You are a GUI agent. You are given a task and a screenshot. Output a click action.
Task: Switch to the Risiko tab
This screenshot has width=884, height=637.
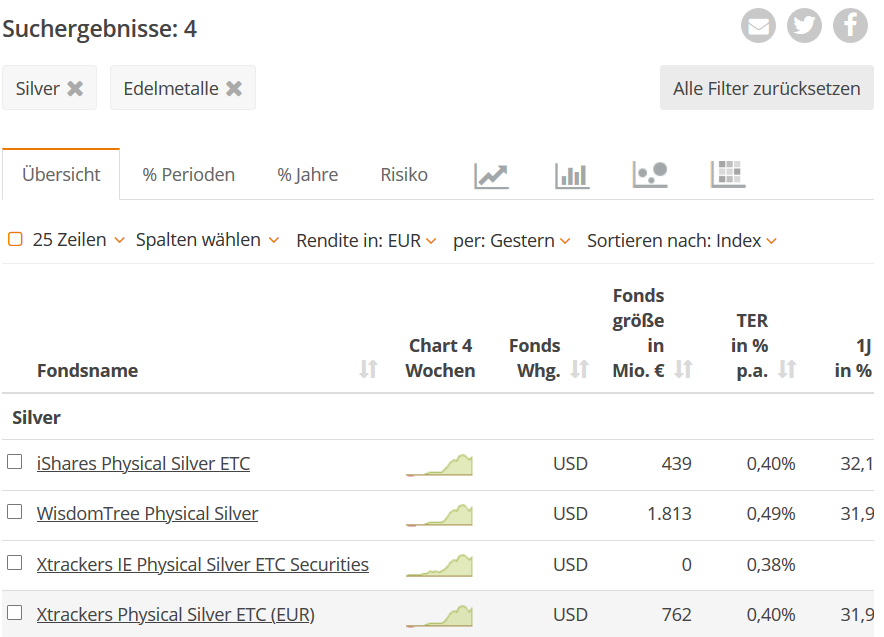(404, 175)
